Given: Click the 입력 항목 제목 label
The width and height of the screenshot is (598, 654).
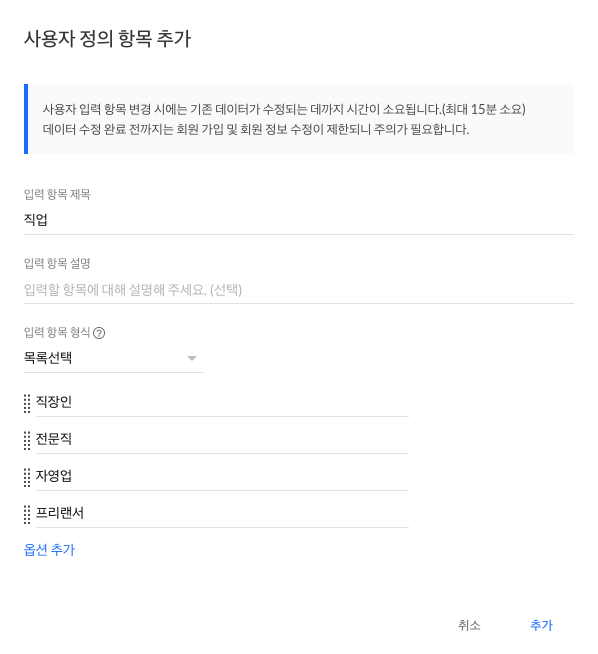Looking at the screenshot, I should coord(57,194).
